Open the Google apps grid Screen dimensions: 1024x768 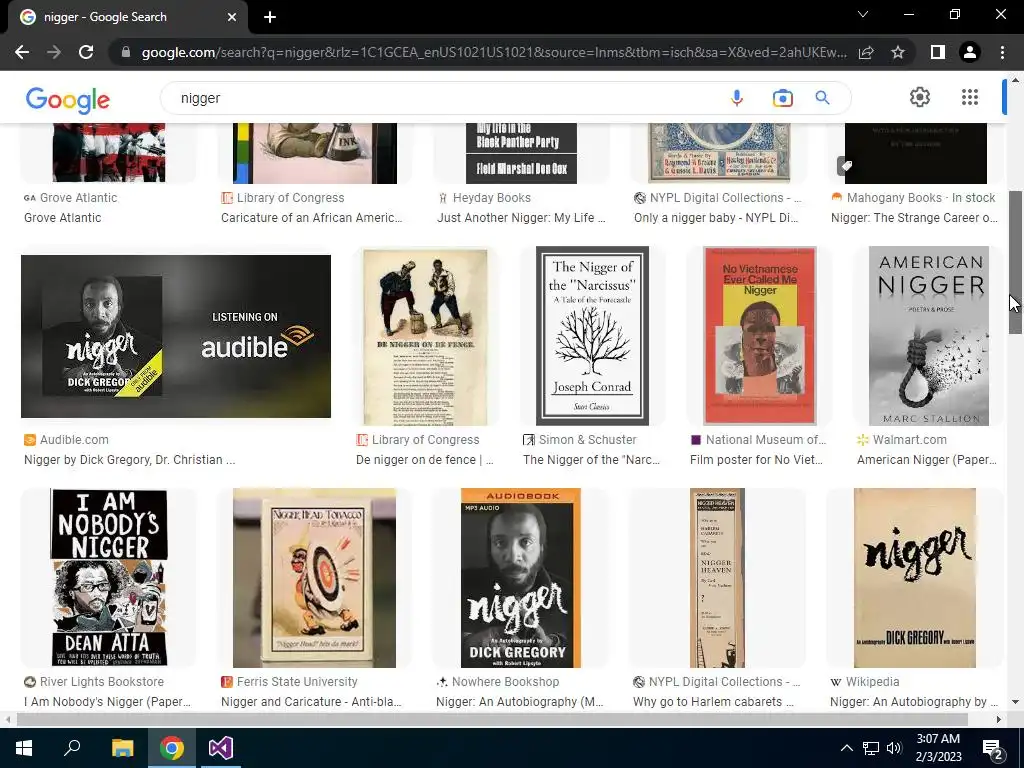(970, 97)
